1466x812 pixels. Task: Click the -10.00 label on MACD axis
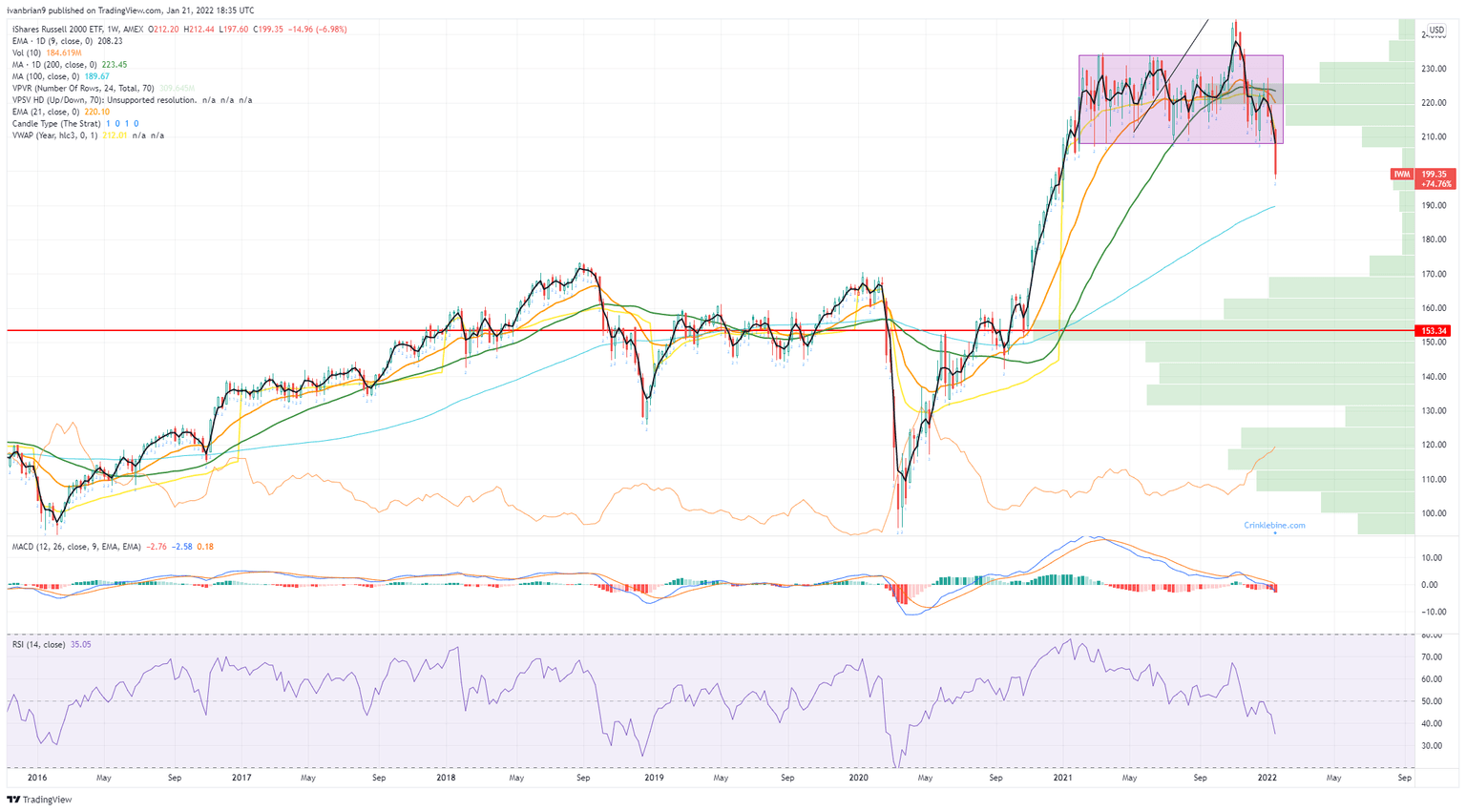pyautogui.click(x=1434, y=612)
